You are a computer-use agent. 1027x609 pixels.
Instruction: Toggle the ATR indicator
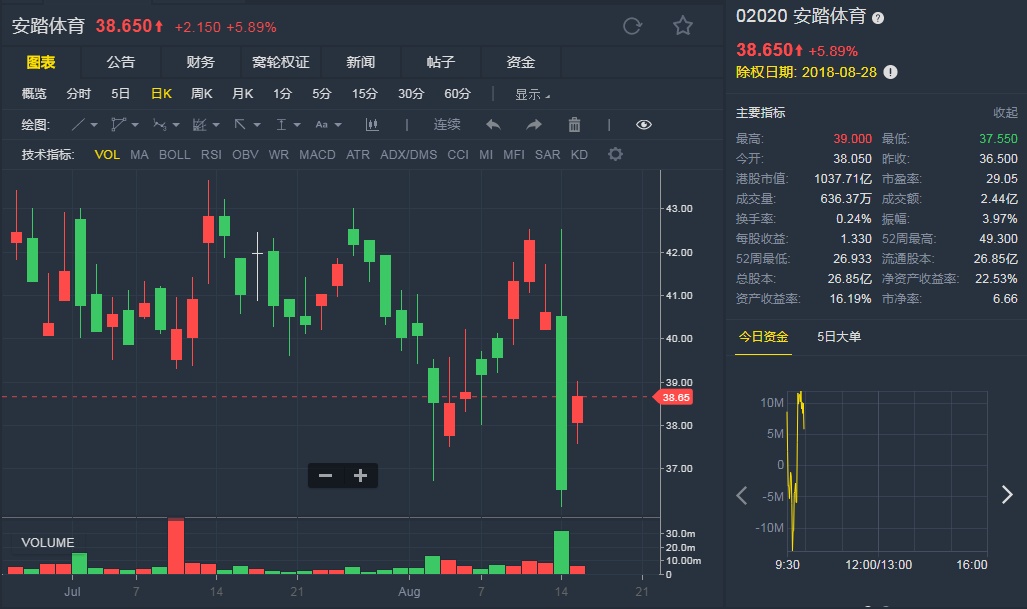pos(358,155)
